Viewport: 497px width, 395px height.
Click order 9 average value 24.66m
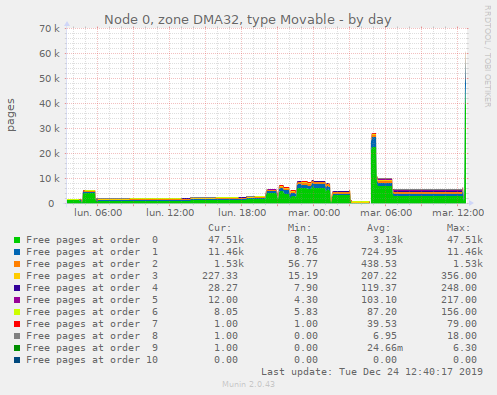385,348
